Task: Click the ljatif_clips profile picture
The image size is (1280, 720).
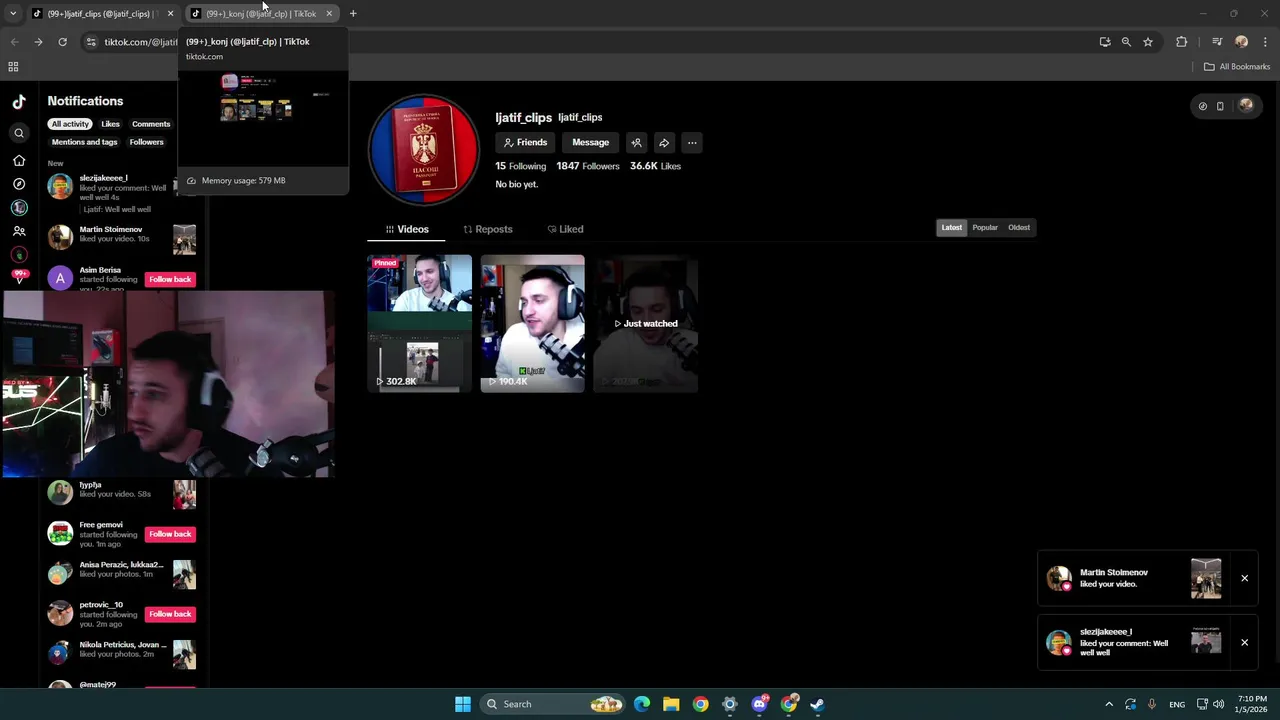Action: pos(424,150)
